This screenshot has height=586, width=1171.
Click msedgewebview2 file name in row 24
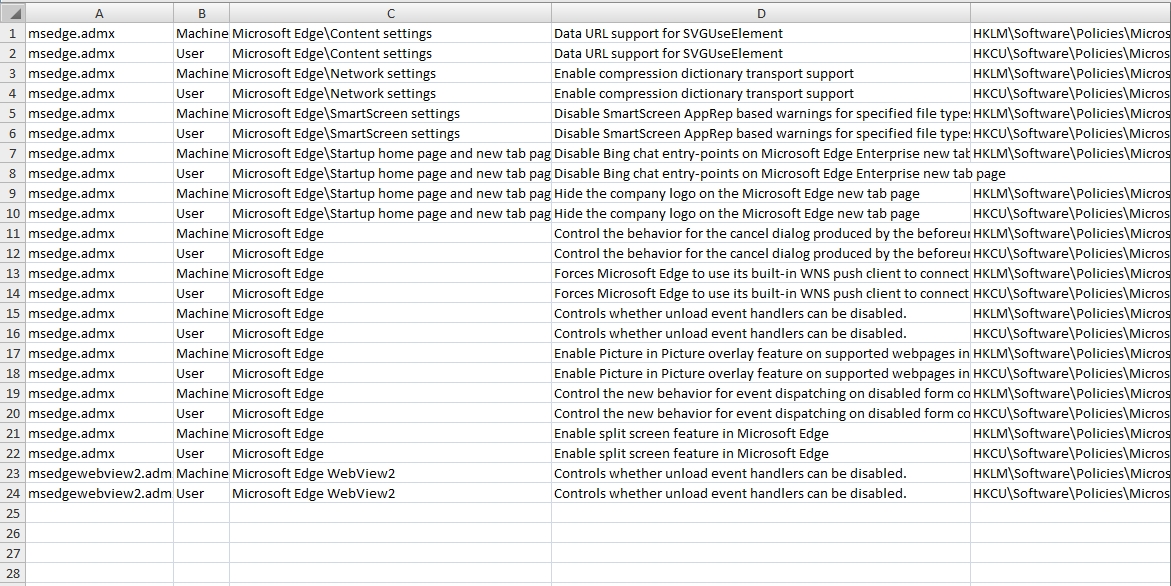pos(99,493)
